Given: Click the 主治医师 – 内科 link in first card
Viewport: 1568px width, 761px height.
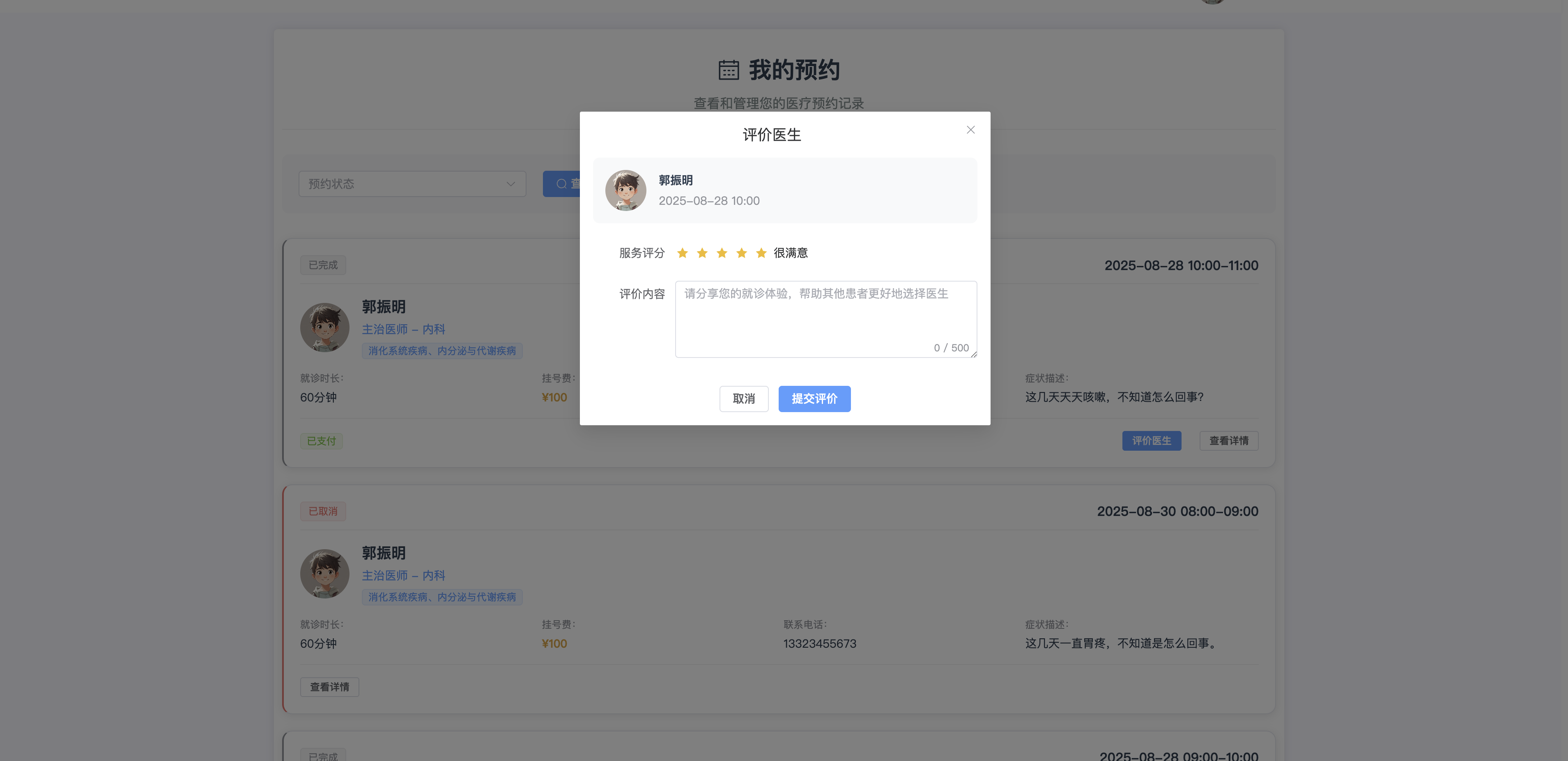Looking at the screenshot, I should coord(403,329).
